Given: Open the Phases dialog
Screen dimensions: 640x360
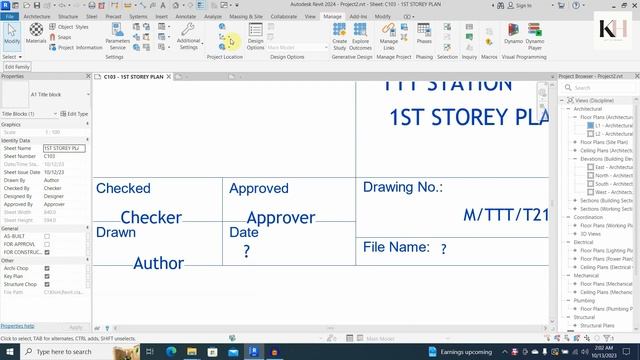Looking at the screenshot, I should click(x=424, y=33).
